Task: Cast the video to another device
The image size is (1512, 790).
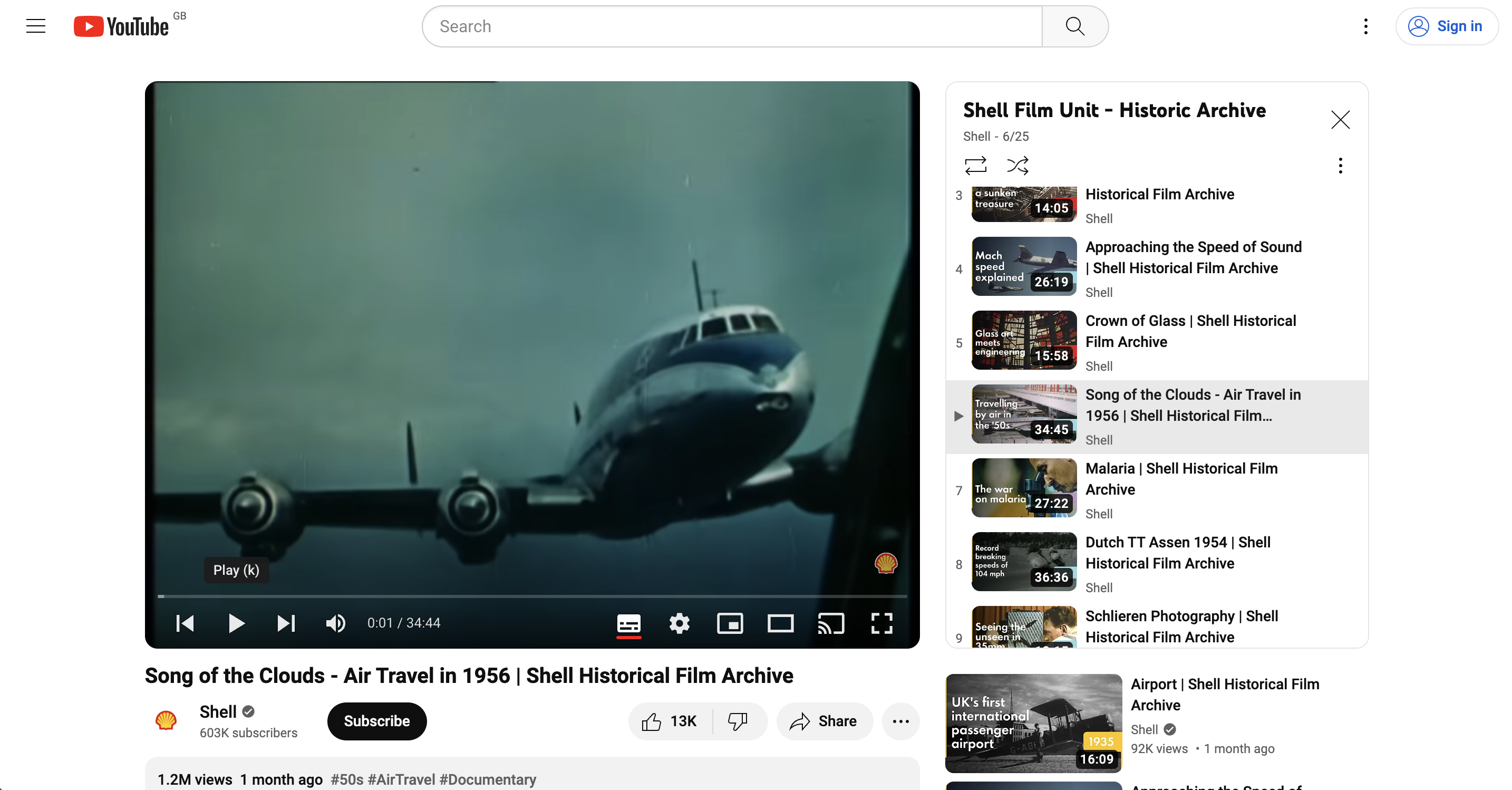Action: (831, 623)
